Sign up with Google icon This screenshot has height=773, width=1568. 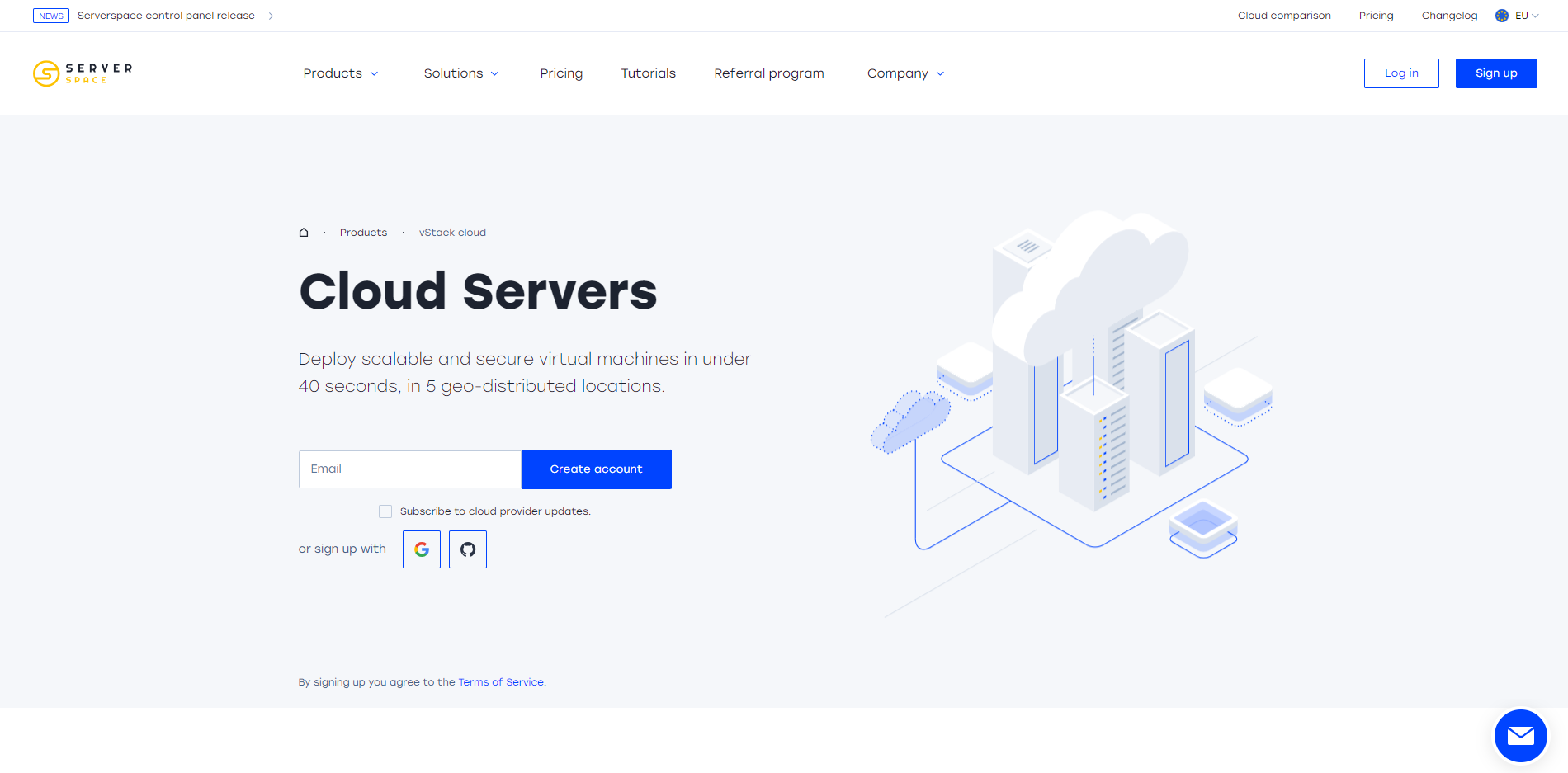pos(422,549)
